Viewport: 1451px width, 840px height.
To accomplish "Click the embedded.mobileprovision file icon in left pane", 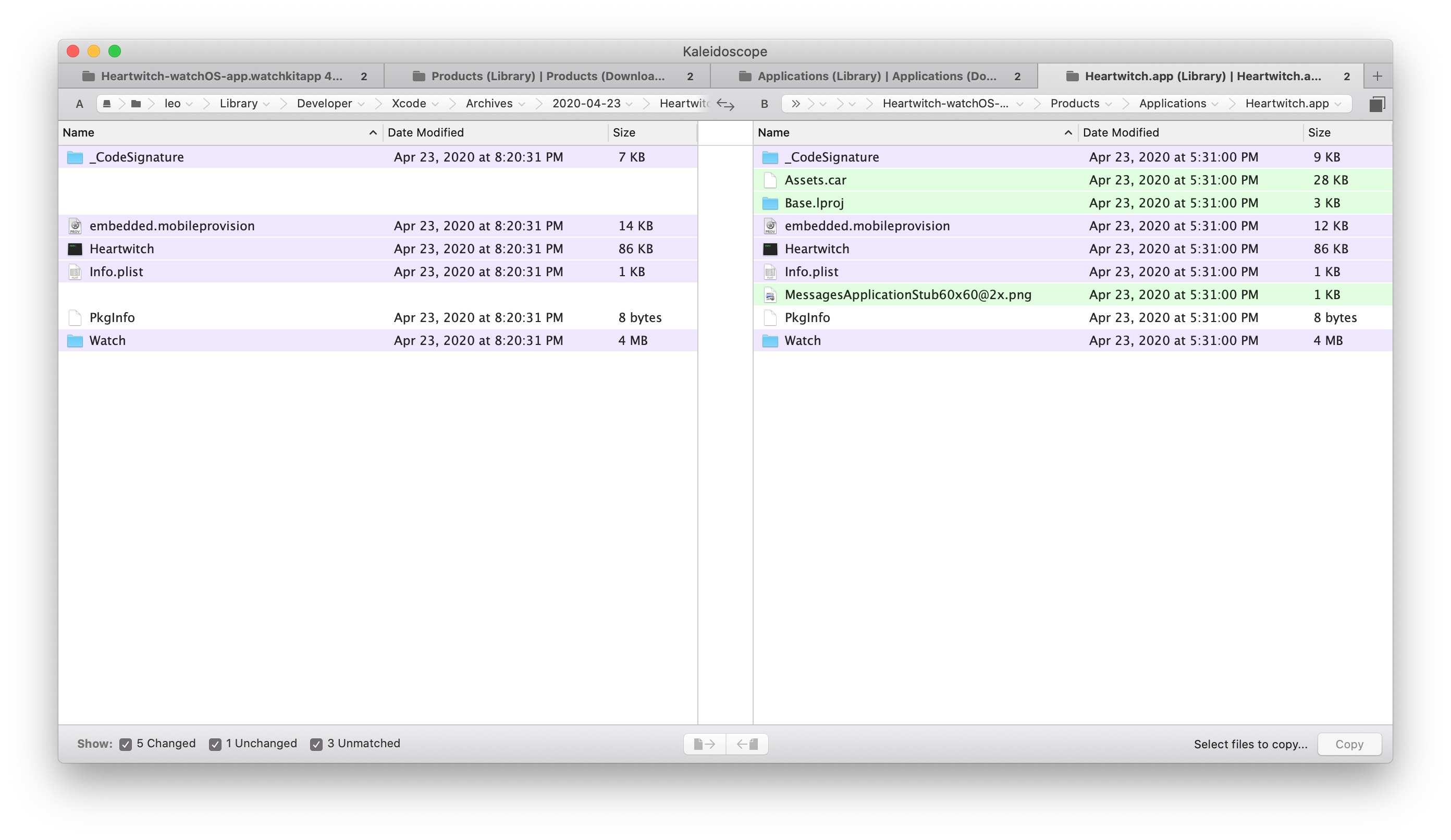I will (x=75, y=226).
